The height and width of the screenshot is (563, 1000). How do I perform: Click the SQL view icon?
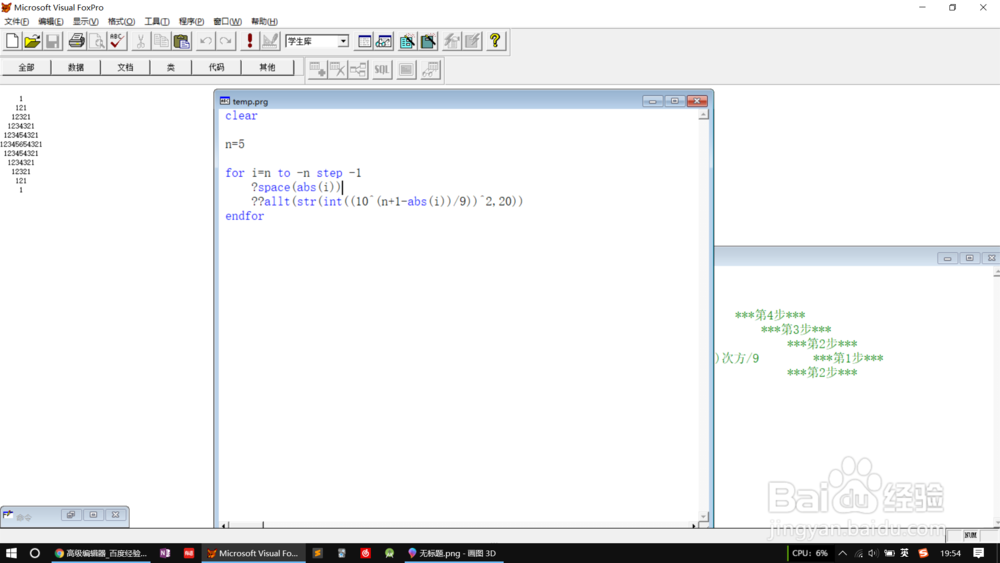(x=381, y=69)
